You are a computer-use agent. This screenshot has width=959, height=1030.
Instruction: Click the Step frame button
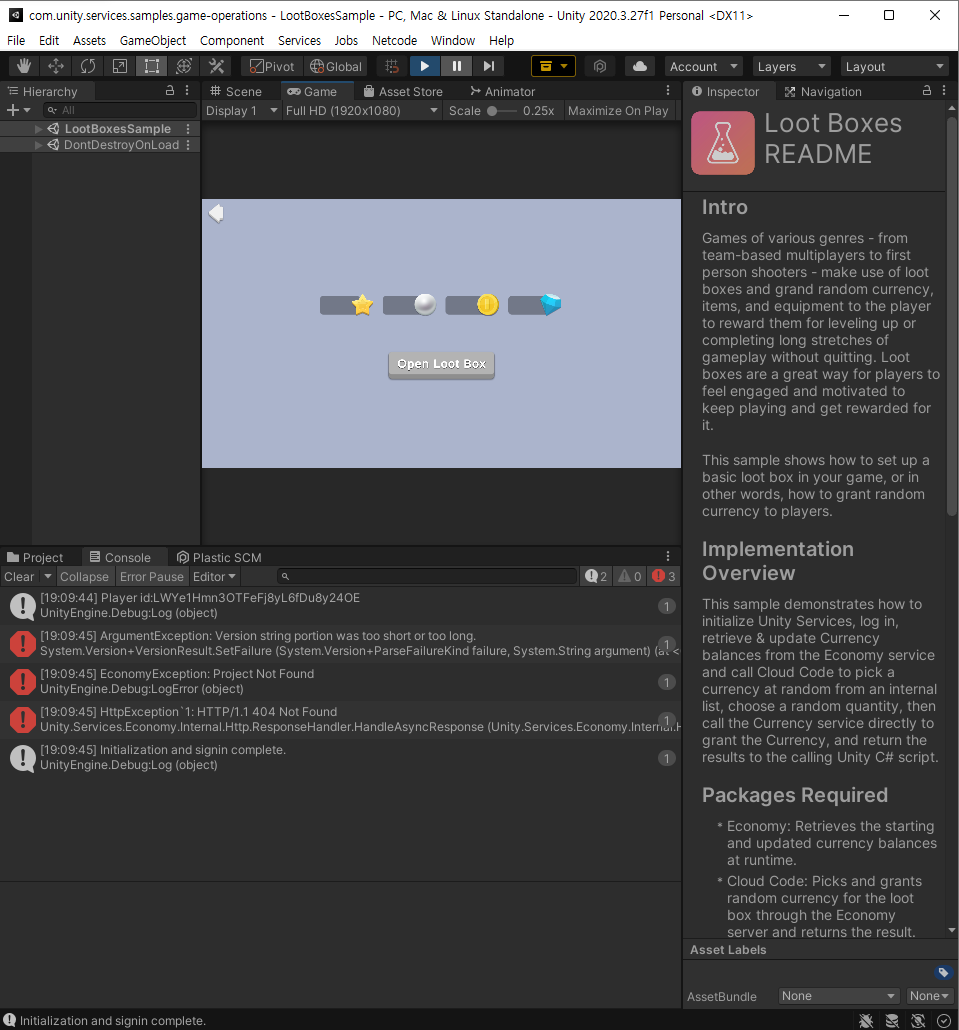489,66
